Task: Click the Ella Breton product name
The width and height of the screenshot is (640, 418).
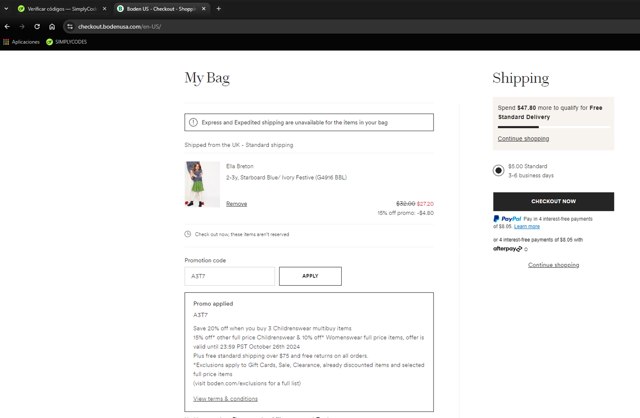Action: pos(240,166)
